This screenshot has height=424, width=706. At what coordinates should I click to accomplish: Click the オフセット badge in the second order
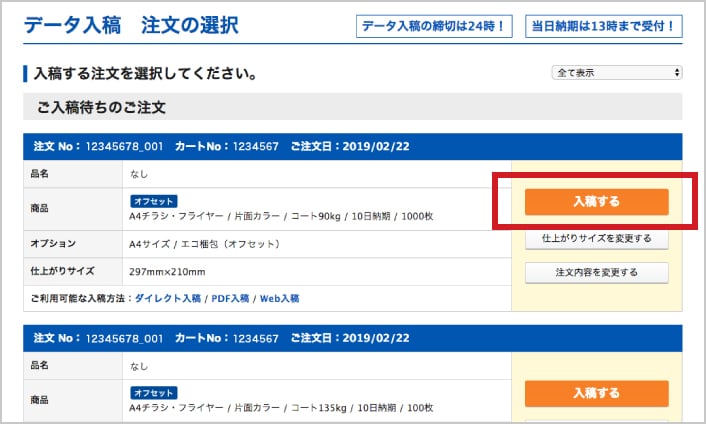tap(153, 392)
